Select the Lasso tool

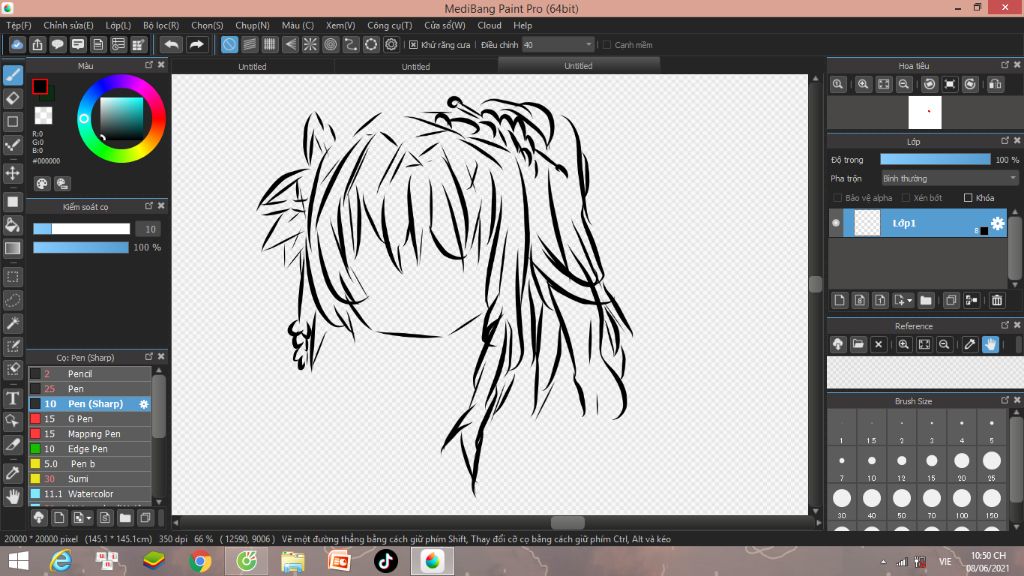[x=12, y=300]
